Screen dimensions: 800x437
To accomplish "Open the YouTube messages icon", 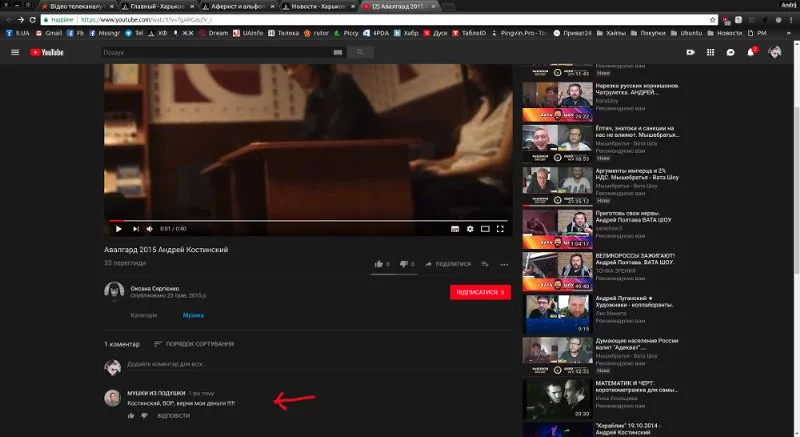I will pos(731,53).
